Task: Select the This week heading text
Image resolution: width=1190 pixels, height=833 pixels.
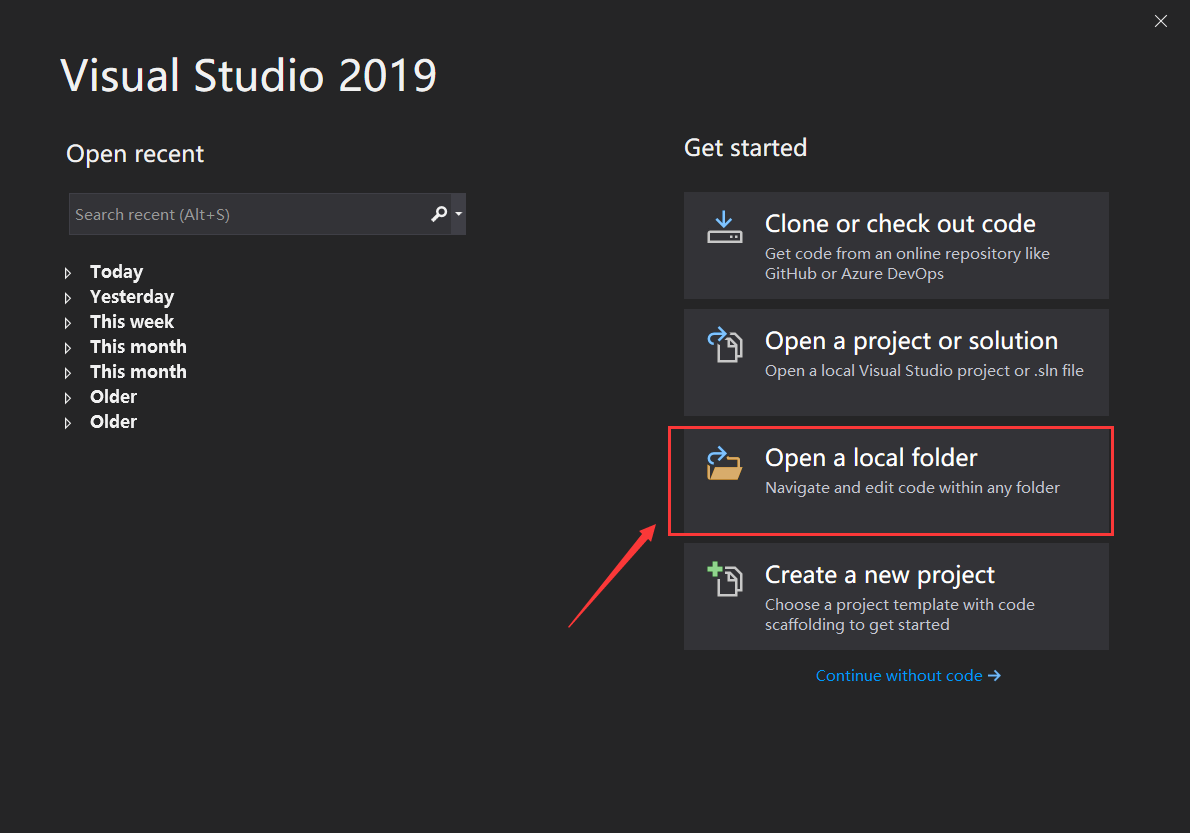Action: pos(132,322)
